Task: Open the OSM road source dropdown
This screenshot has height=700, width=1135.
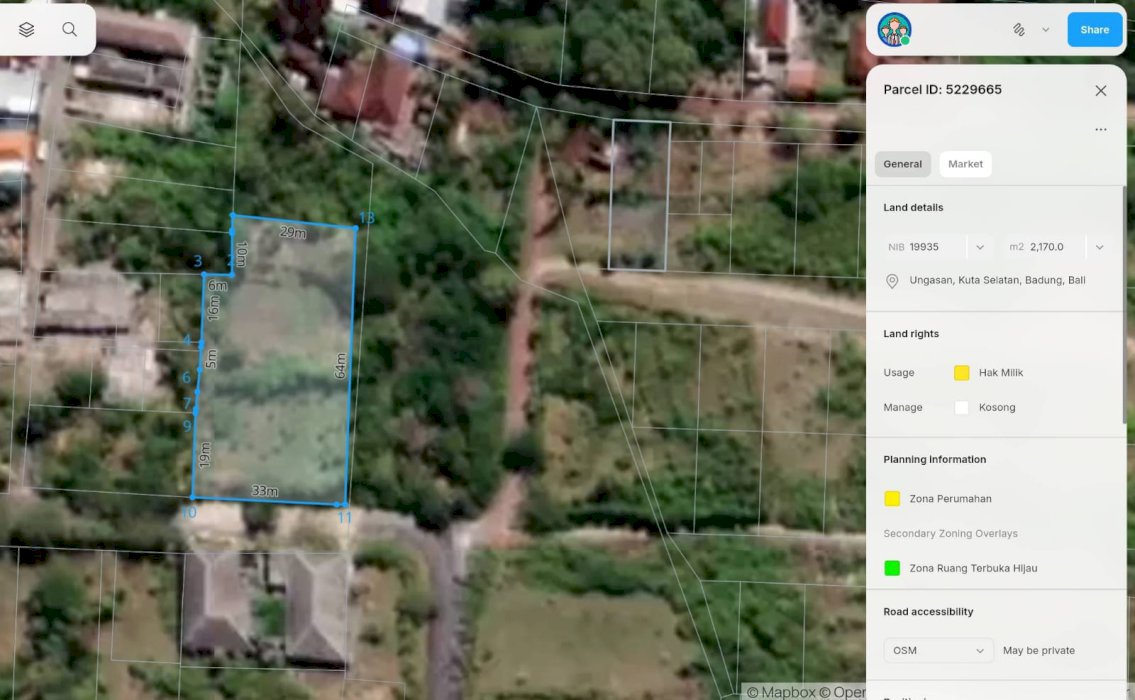Action: 938,651
